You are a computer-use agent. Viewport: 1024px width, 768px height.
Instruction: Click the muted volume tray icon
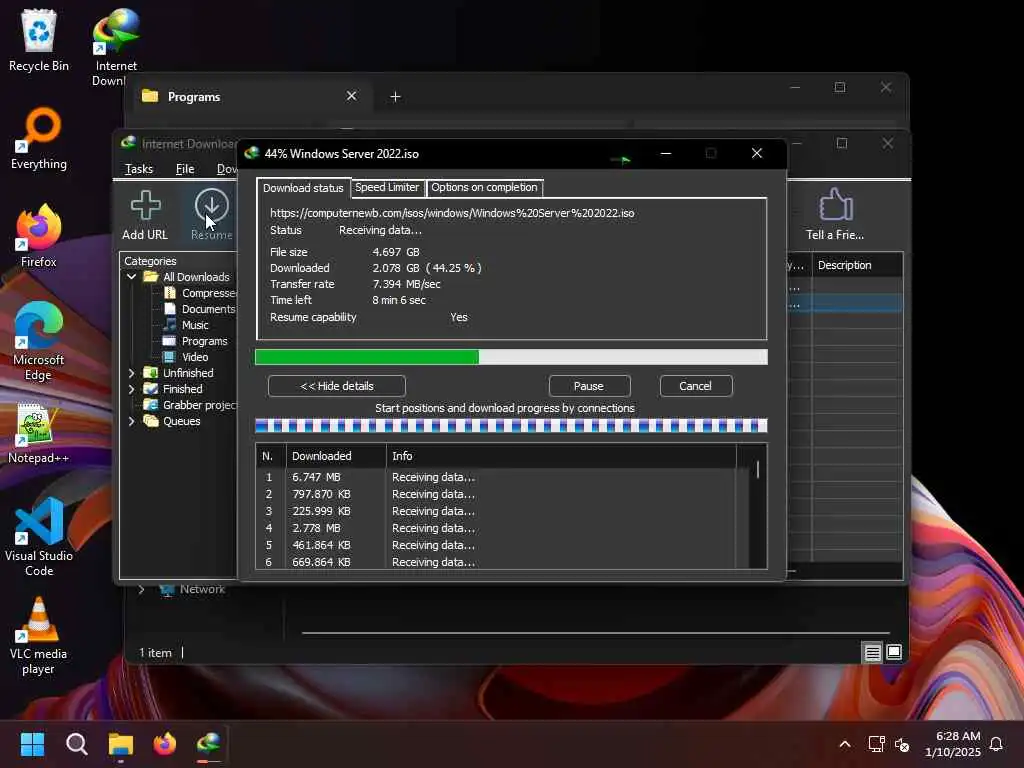coord(902,744)
